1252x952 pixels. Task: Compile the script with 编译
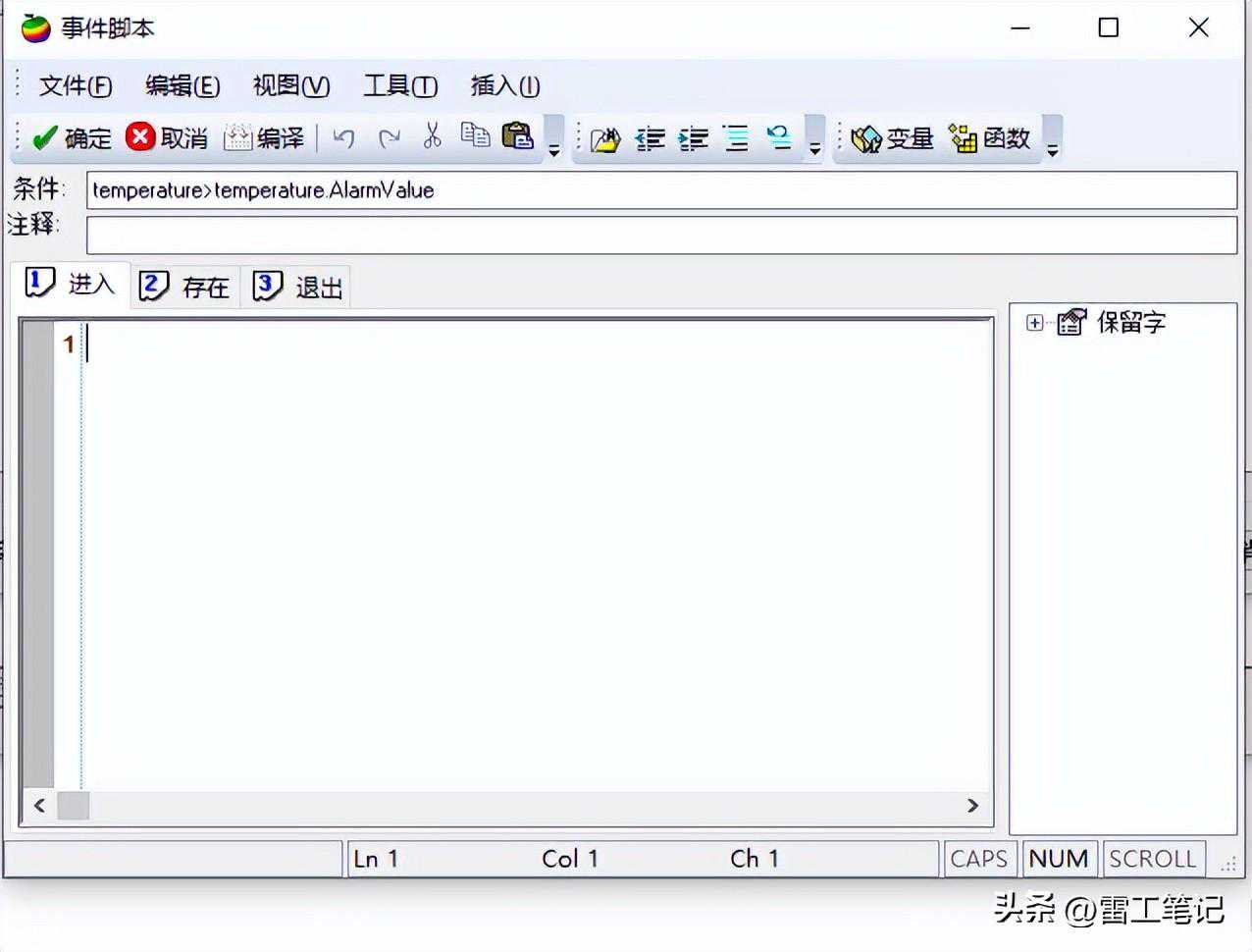pyautogui.click(x=264, y=138)
